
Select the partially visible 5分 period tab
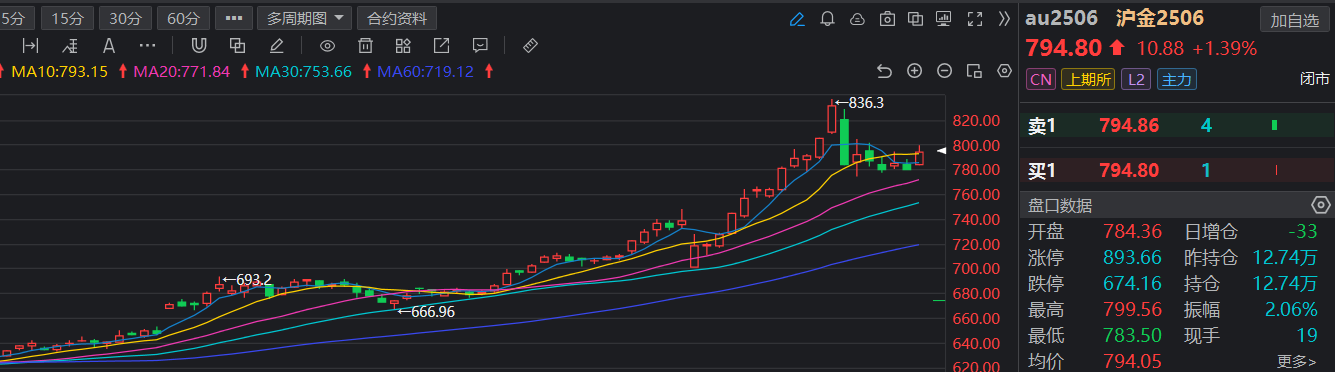(16, 18)
